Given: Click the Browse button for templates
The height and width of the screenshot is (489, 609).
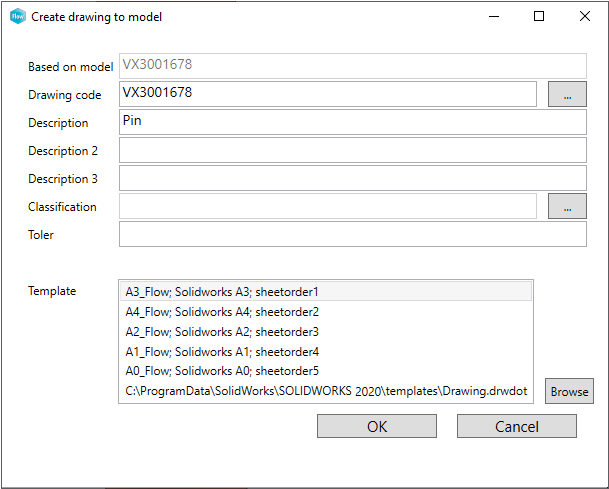Looking at the screenshot, I should [569, 391].
